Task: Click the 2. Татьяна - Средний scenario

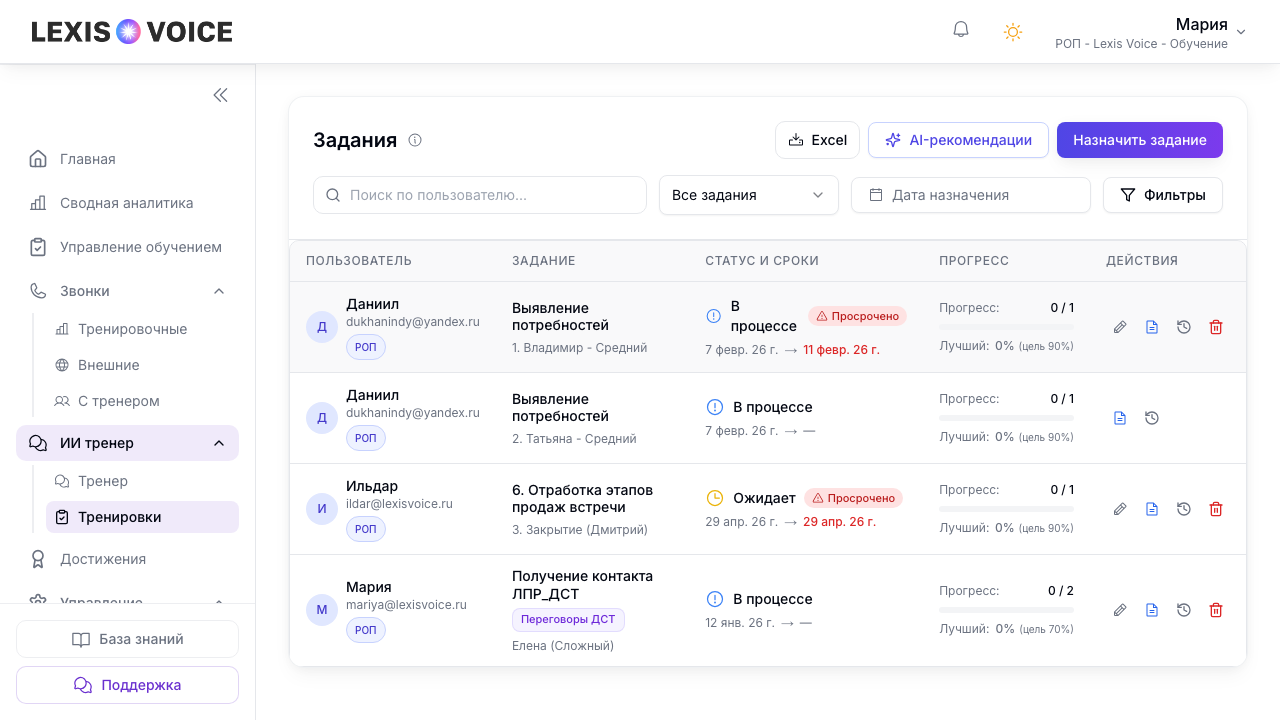Action: point(574,439)
